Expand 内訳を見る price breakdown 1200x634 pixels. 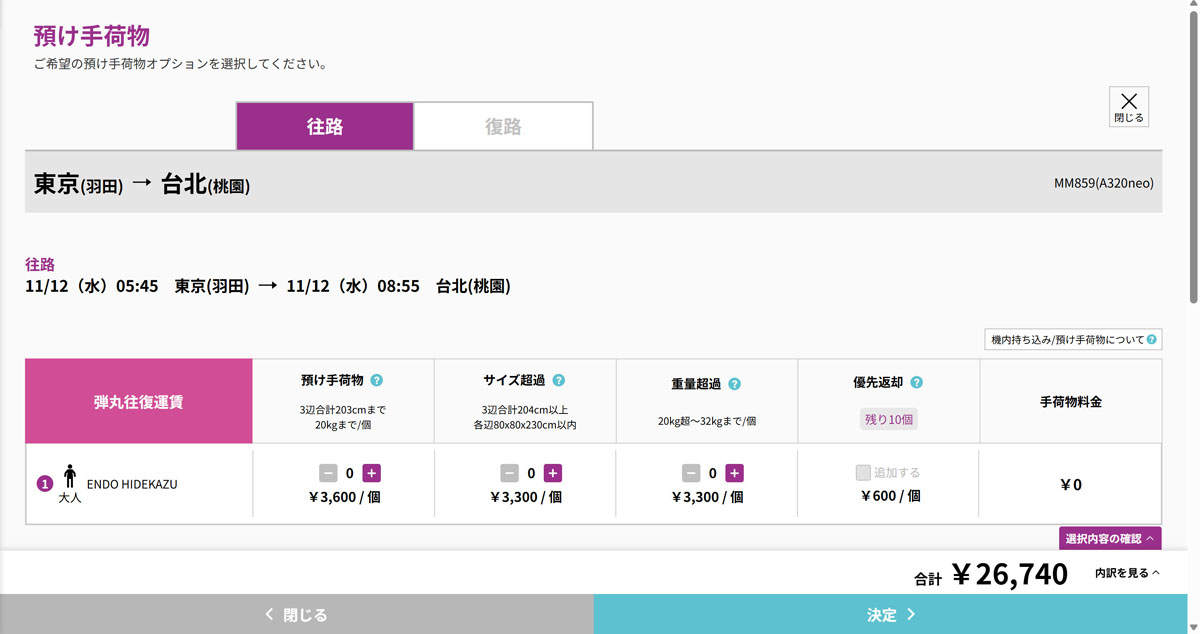(x=1127, y=573)
